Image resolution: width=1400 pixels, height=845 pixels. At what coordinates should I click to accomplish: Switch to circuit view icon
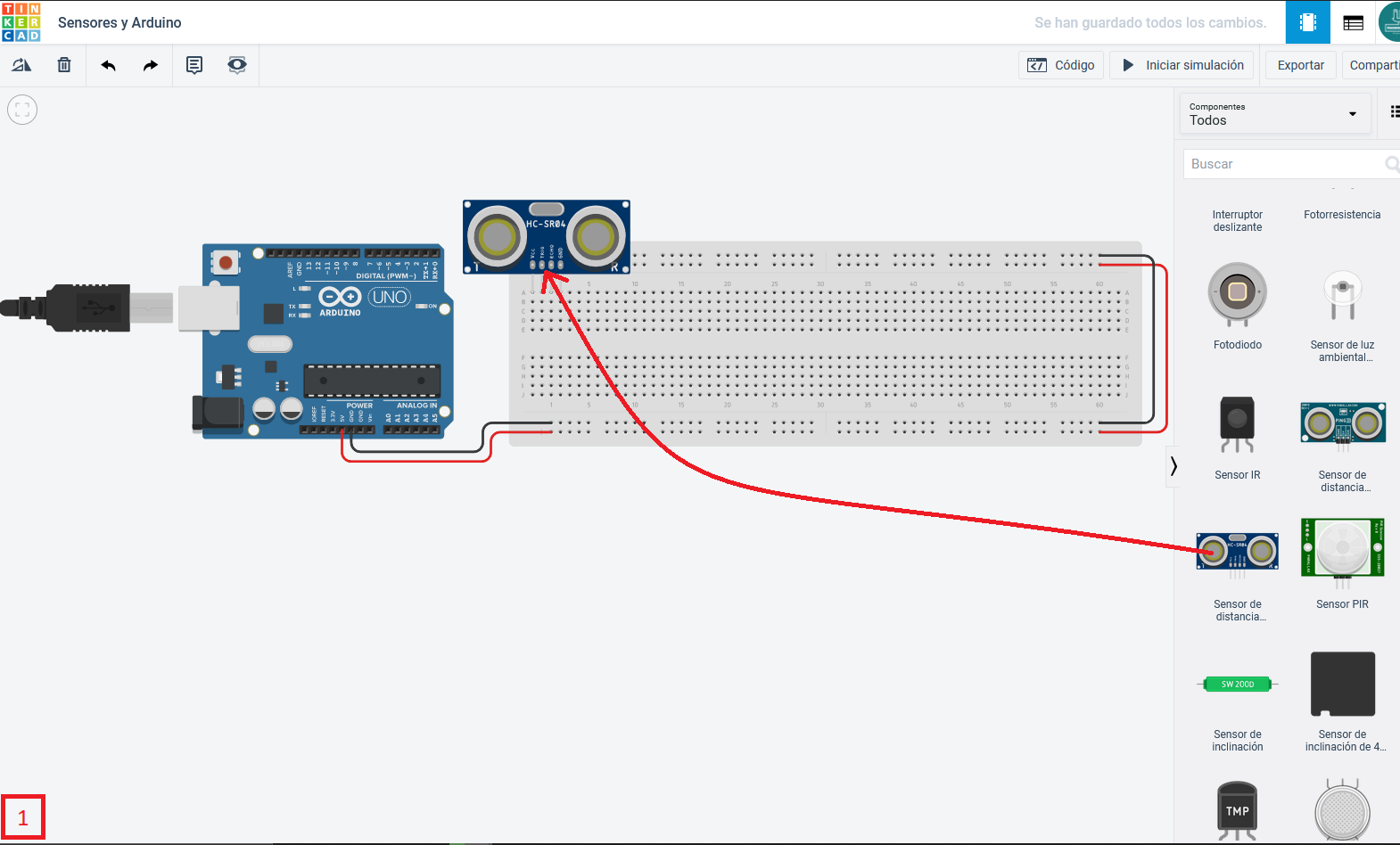click(x=1307, y=22)
